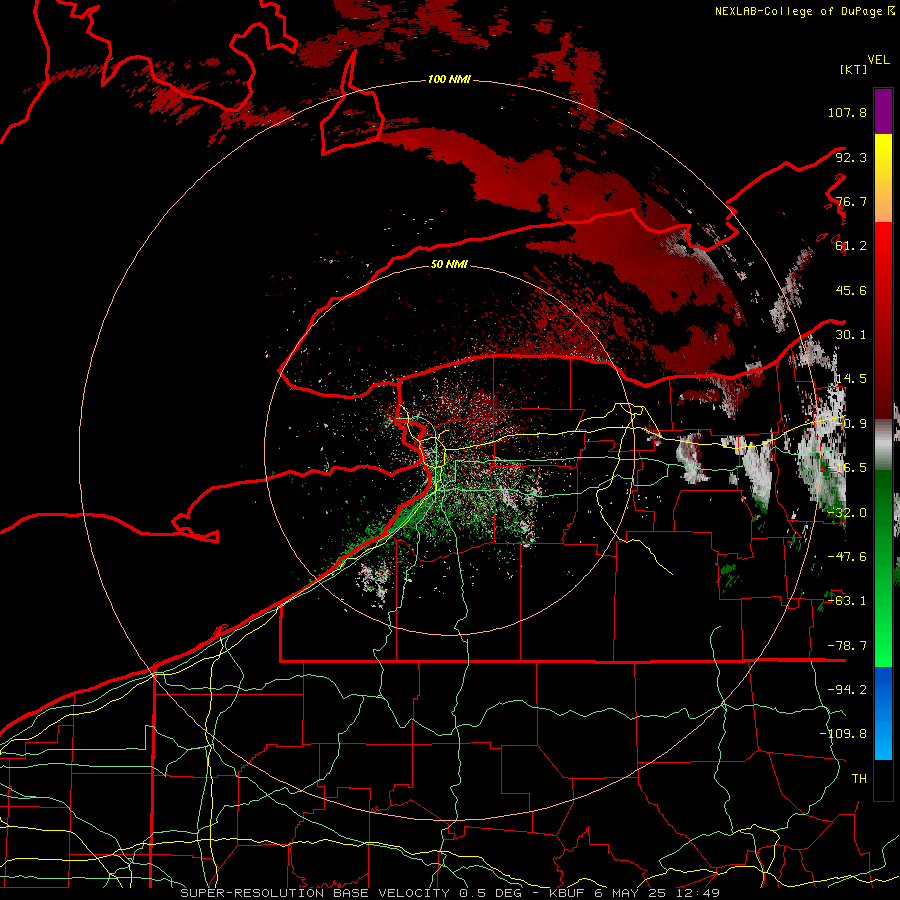Click the 45.6 velocity scale value
Viewport: 900px width, 900px height.
851,290
